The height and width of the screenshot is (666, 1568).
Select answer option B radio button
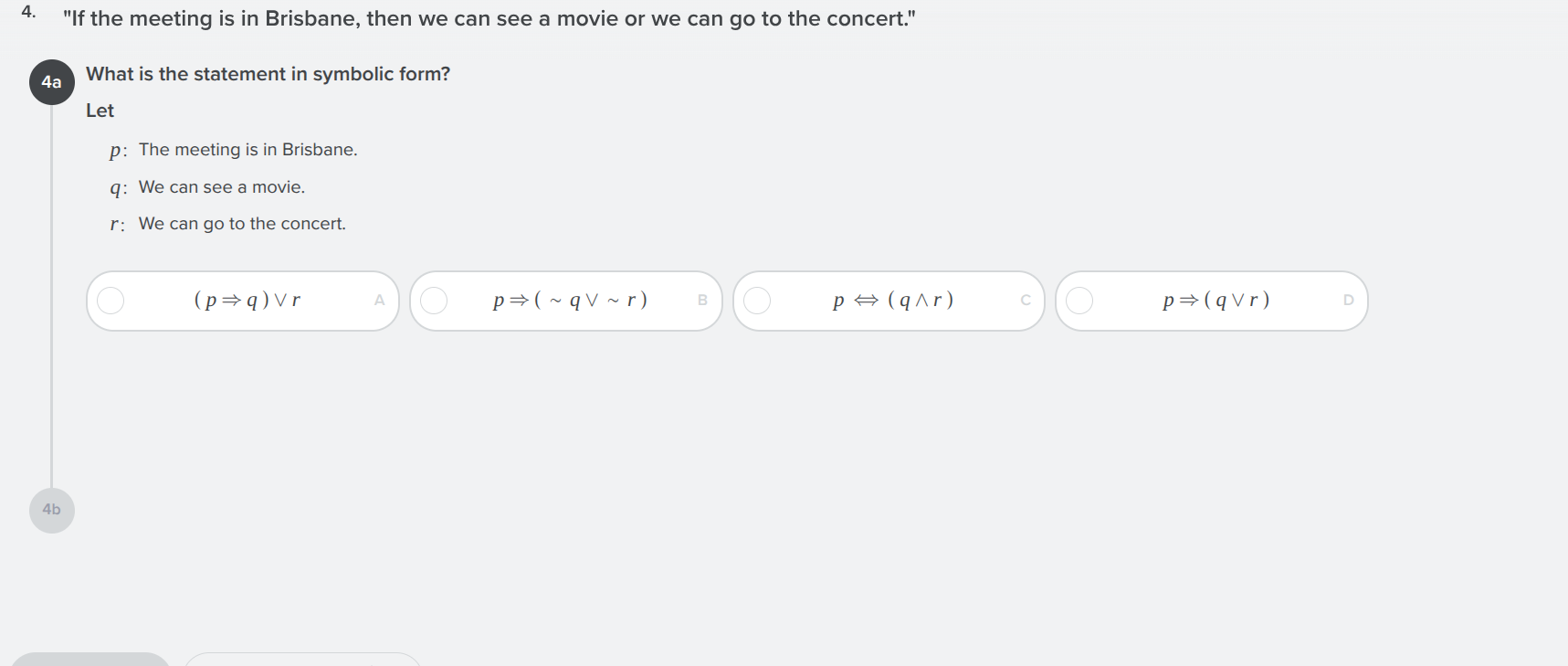tap(435, 301)
